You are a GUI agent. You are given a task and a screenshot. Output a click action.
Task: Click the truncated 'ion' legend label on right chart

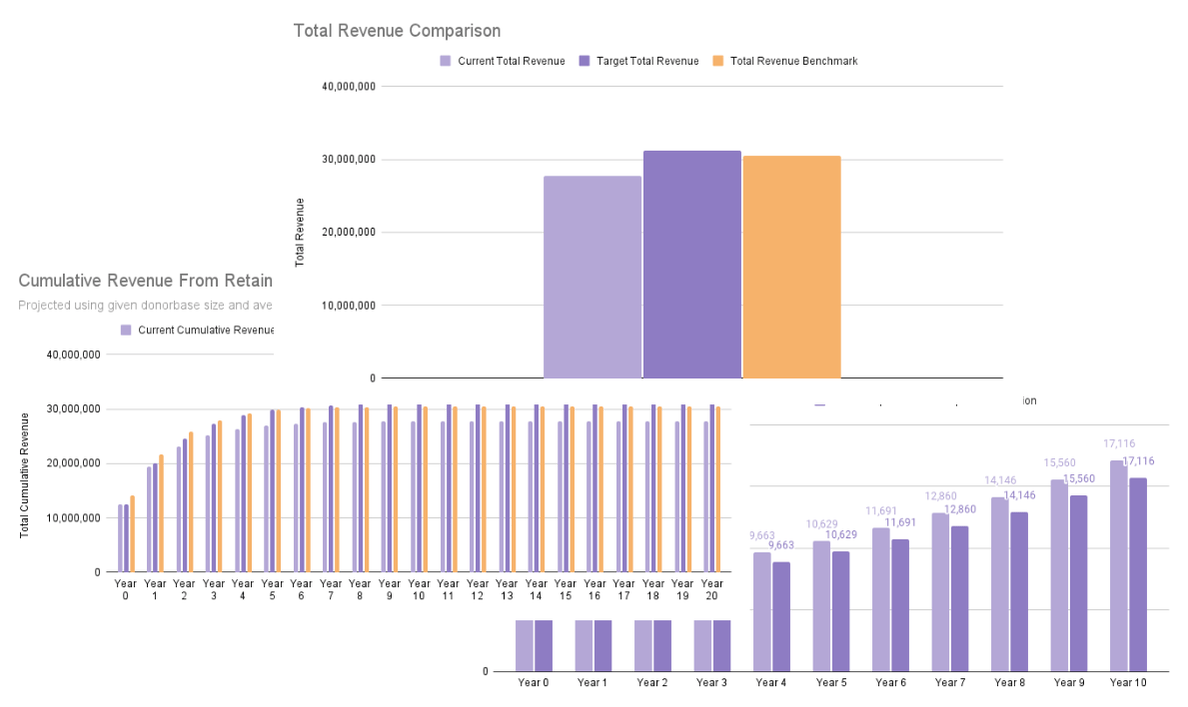(1031, 400)
